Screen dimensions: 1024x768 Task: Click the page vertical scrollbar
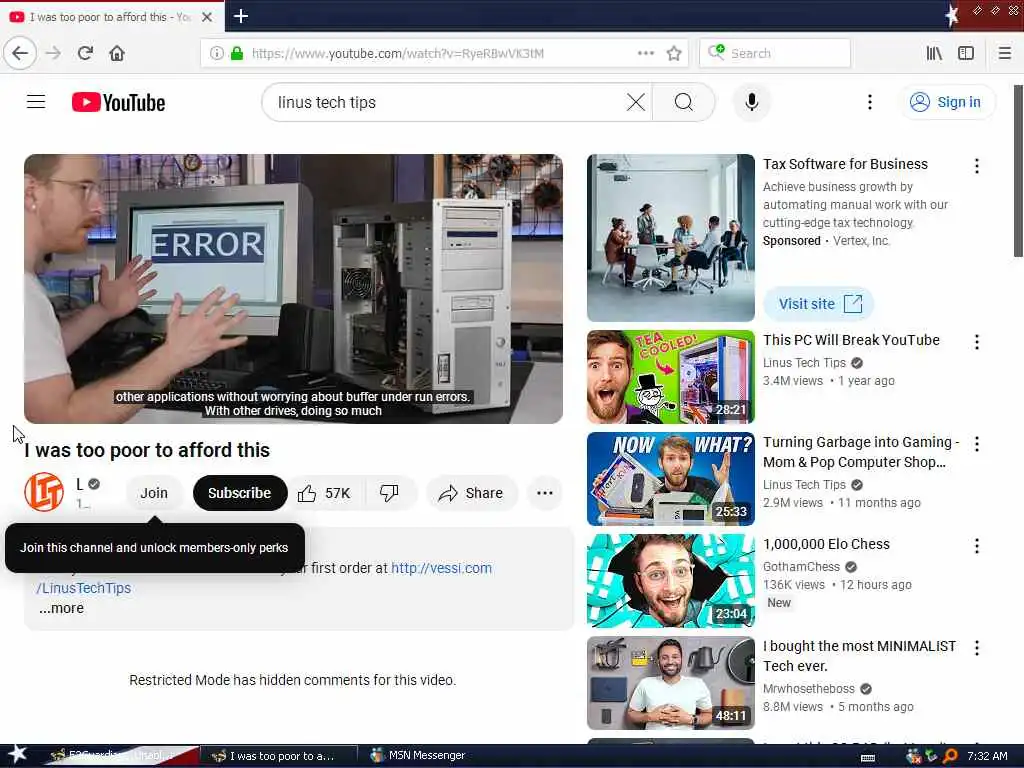click(x=1017, y=171)
